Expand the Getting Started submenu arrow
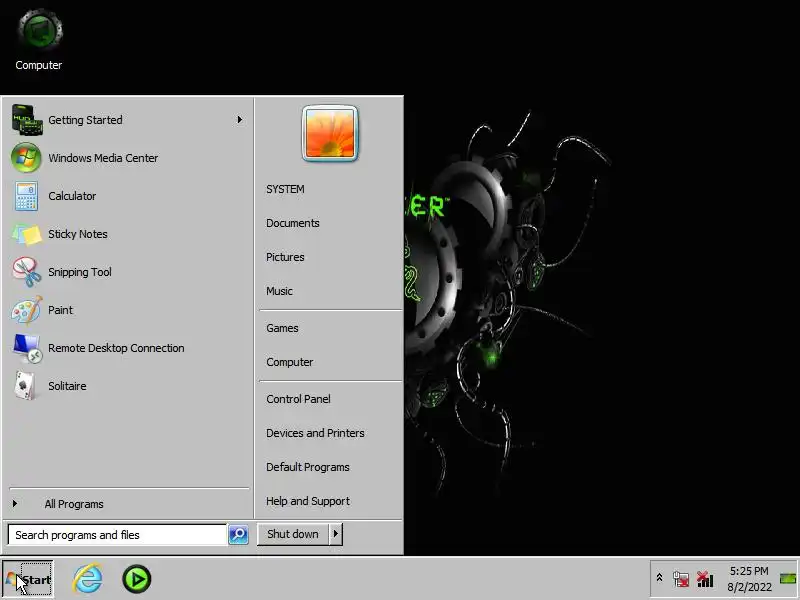The width and height of the screenshot is (800, 600). 239,120
